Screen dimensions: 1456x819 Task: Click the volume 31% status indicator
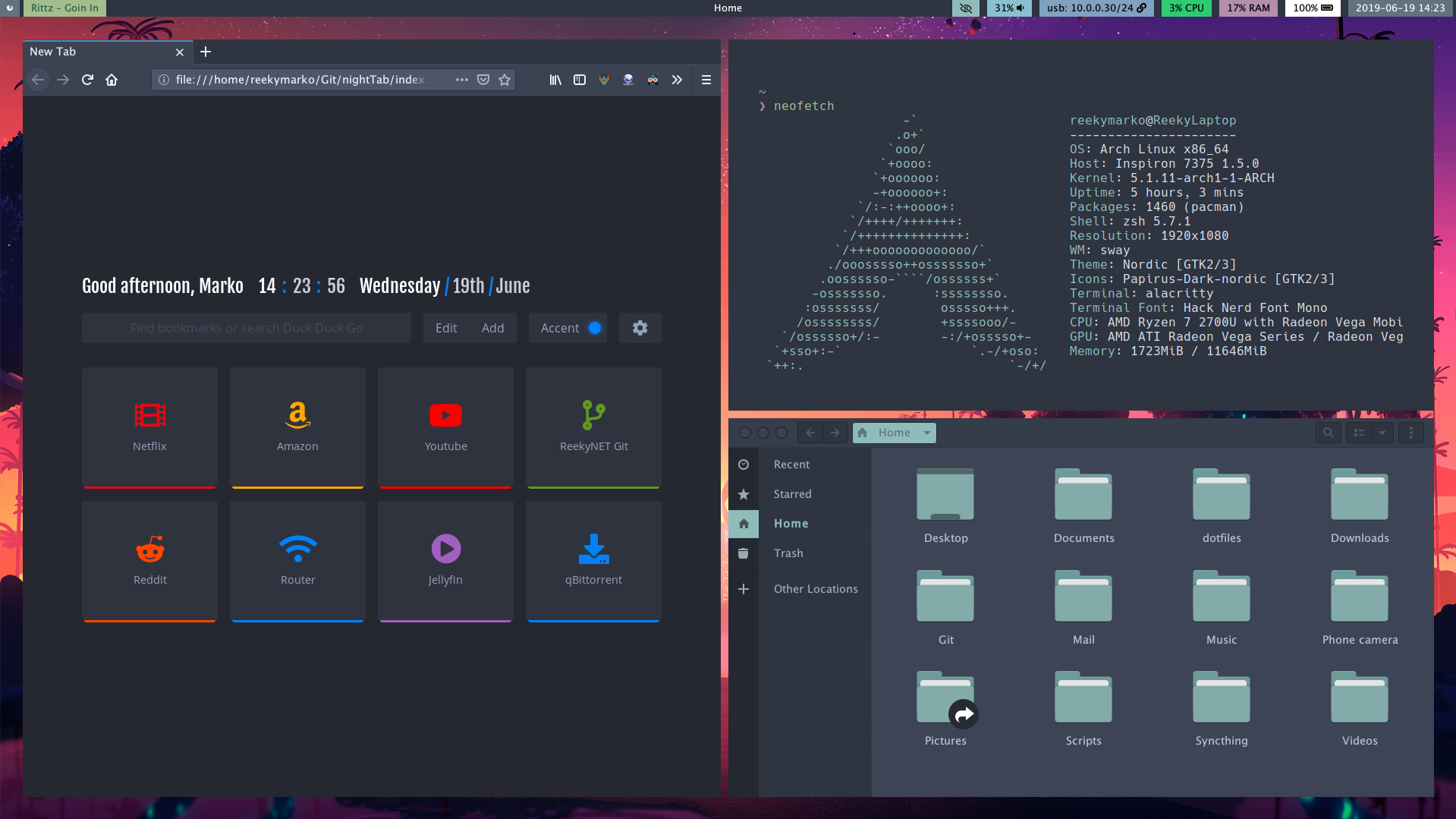pos(1009,8)
